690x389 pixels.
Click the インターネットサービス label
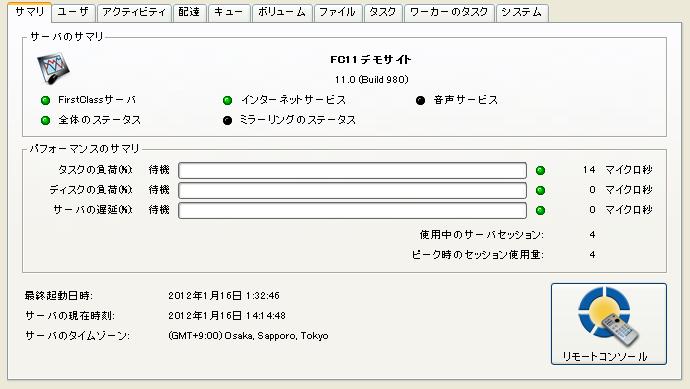tap(293, 100)
